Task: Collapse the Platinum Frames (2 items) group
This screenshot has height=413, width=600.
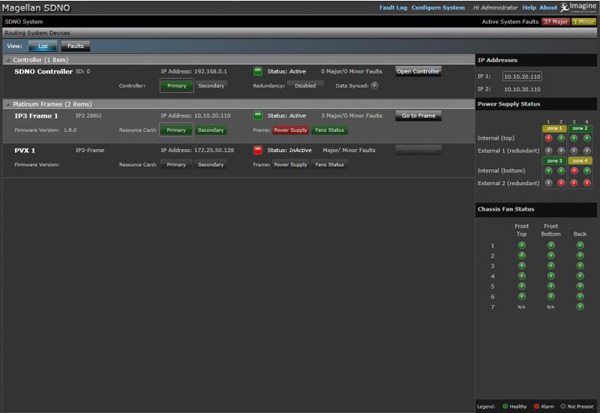Action: [8, 104]
